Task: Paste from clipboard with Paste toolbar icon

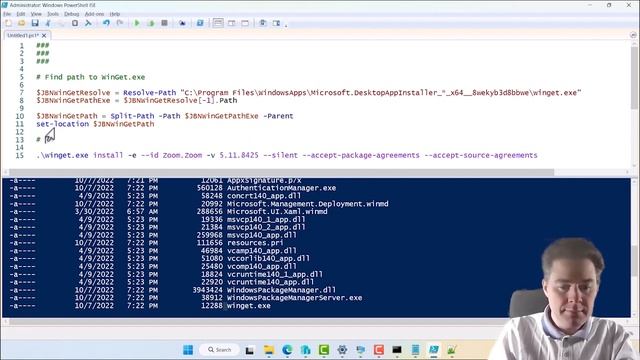Action: pyautogui.click(x=75, y=23)
